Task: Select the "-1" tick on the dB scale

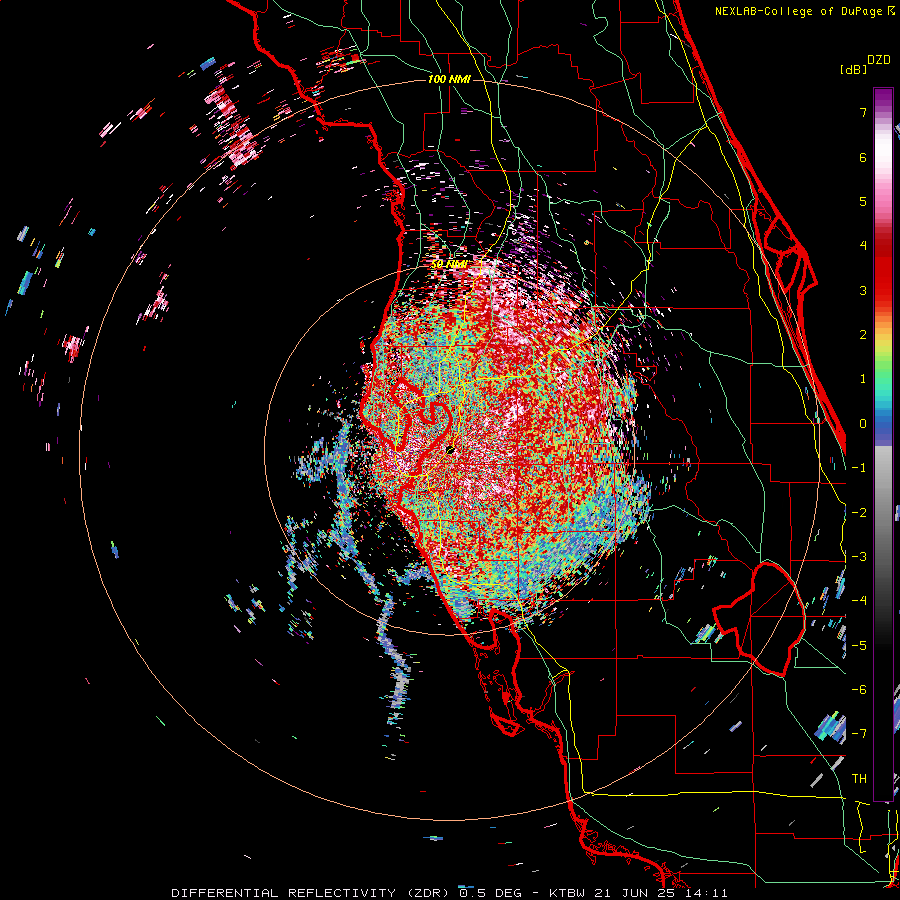Action: (859, 468)
